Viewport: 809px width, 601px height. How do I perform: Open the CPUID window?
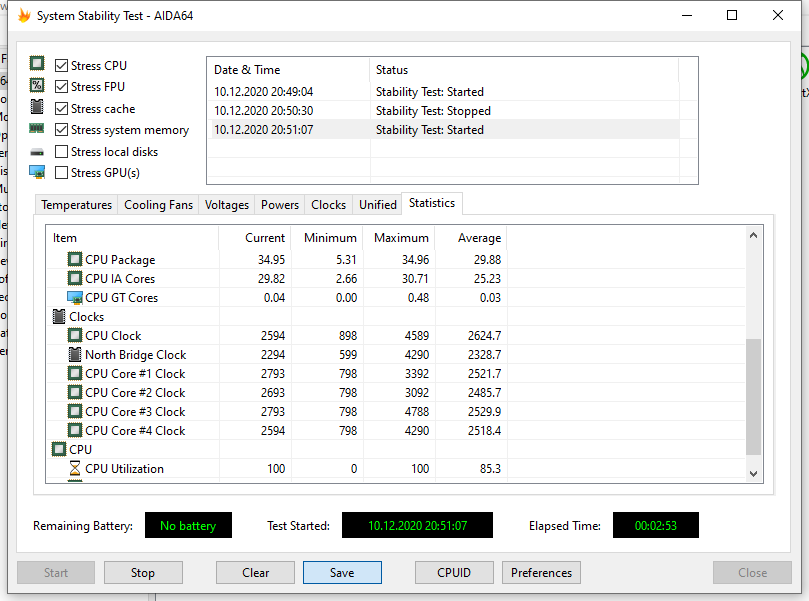pos(454,573)
